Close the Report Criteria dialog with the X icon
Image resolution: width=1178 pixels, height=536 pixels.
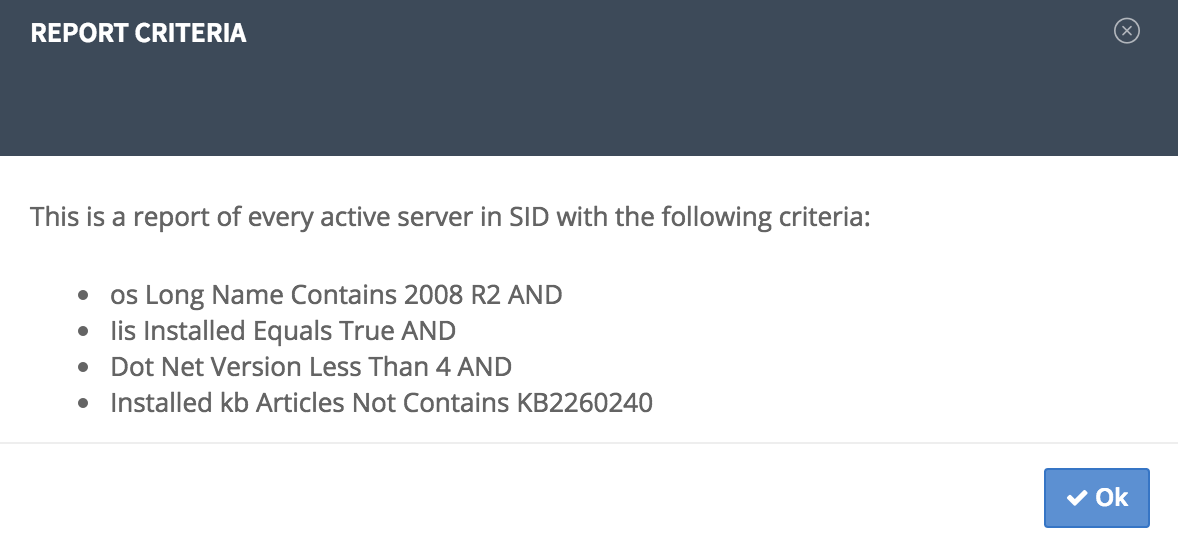point(1126,31)
